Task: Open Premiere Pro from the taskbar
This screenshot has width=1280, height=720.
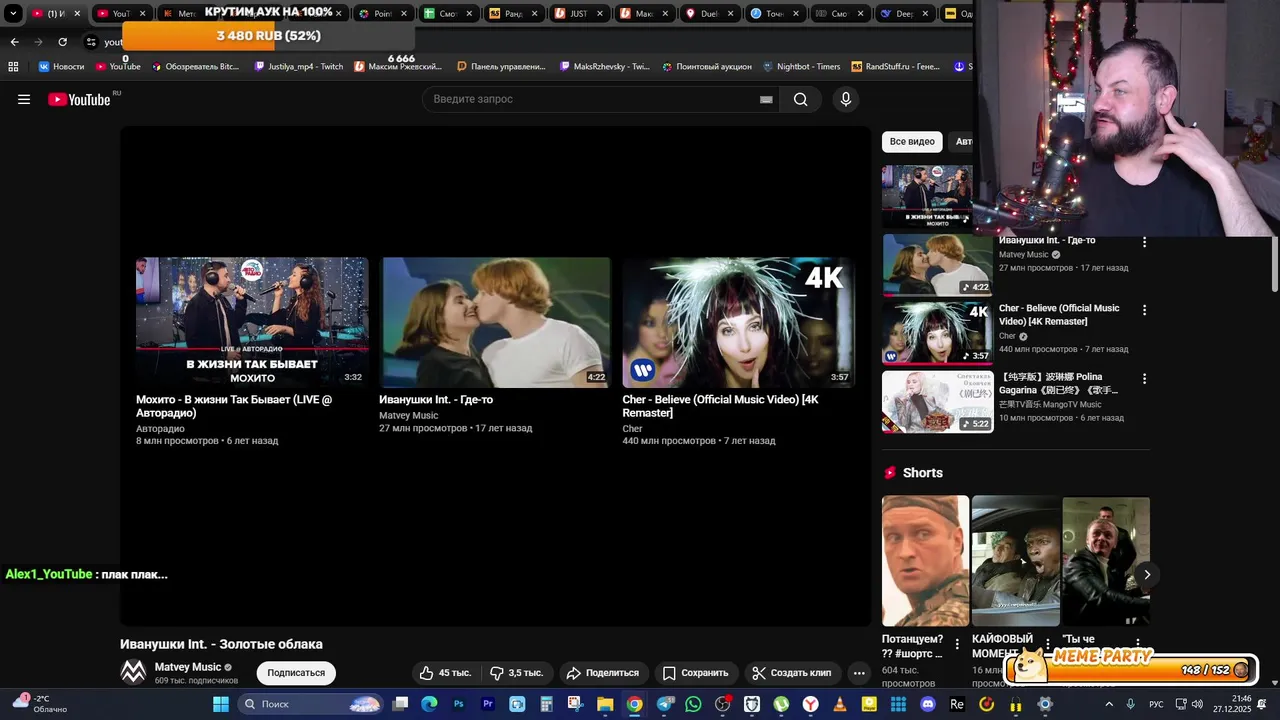Action: pos(488,704)
